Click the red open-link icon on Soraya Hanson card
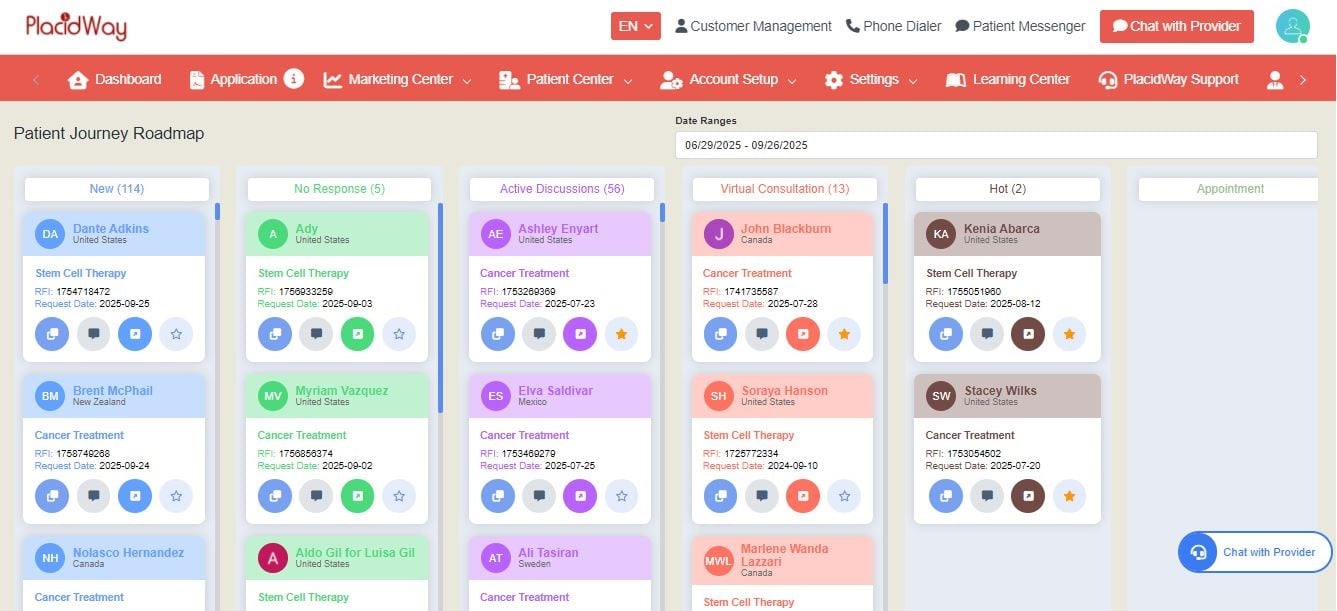 803,496
